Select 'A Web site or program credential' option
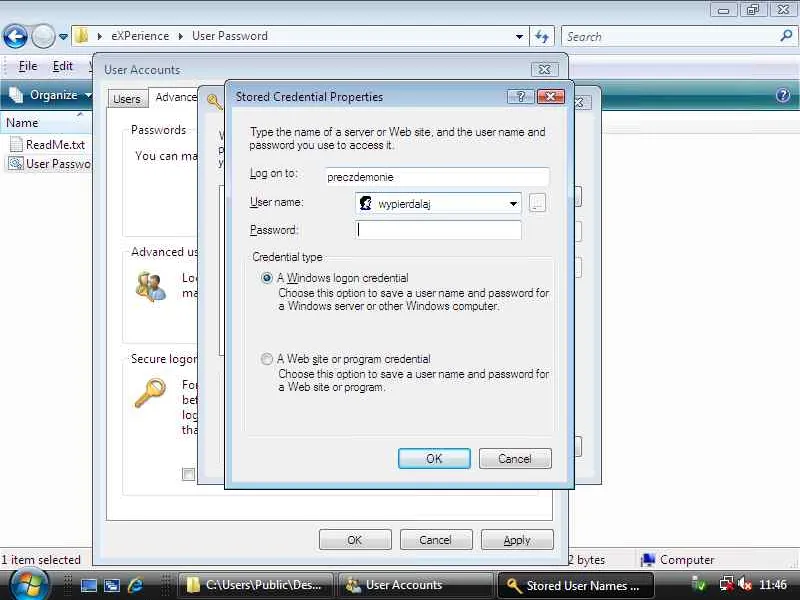Screen dimensions: 800x600 (266, 359)
